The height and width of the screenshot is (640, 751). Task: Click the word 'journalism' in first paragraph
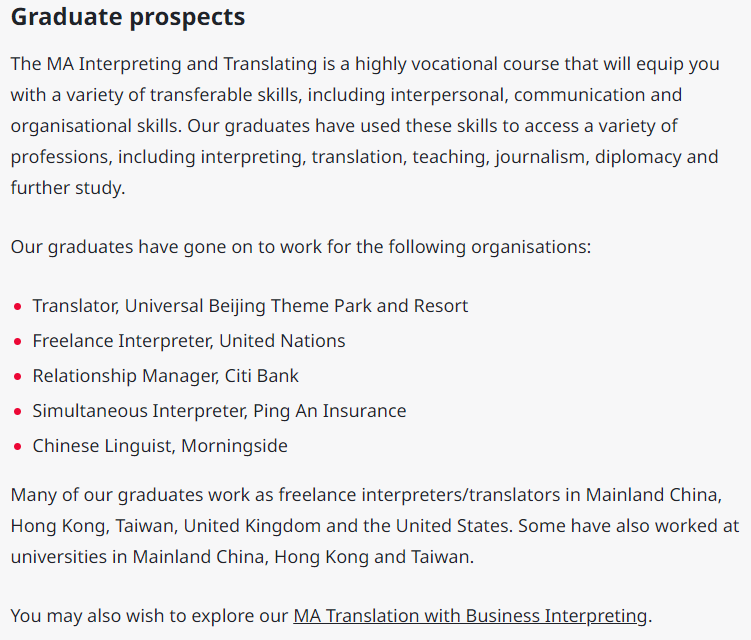(x=542, y=157)
